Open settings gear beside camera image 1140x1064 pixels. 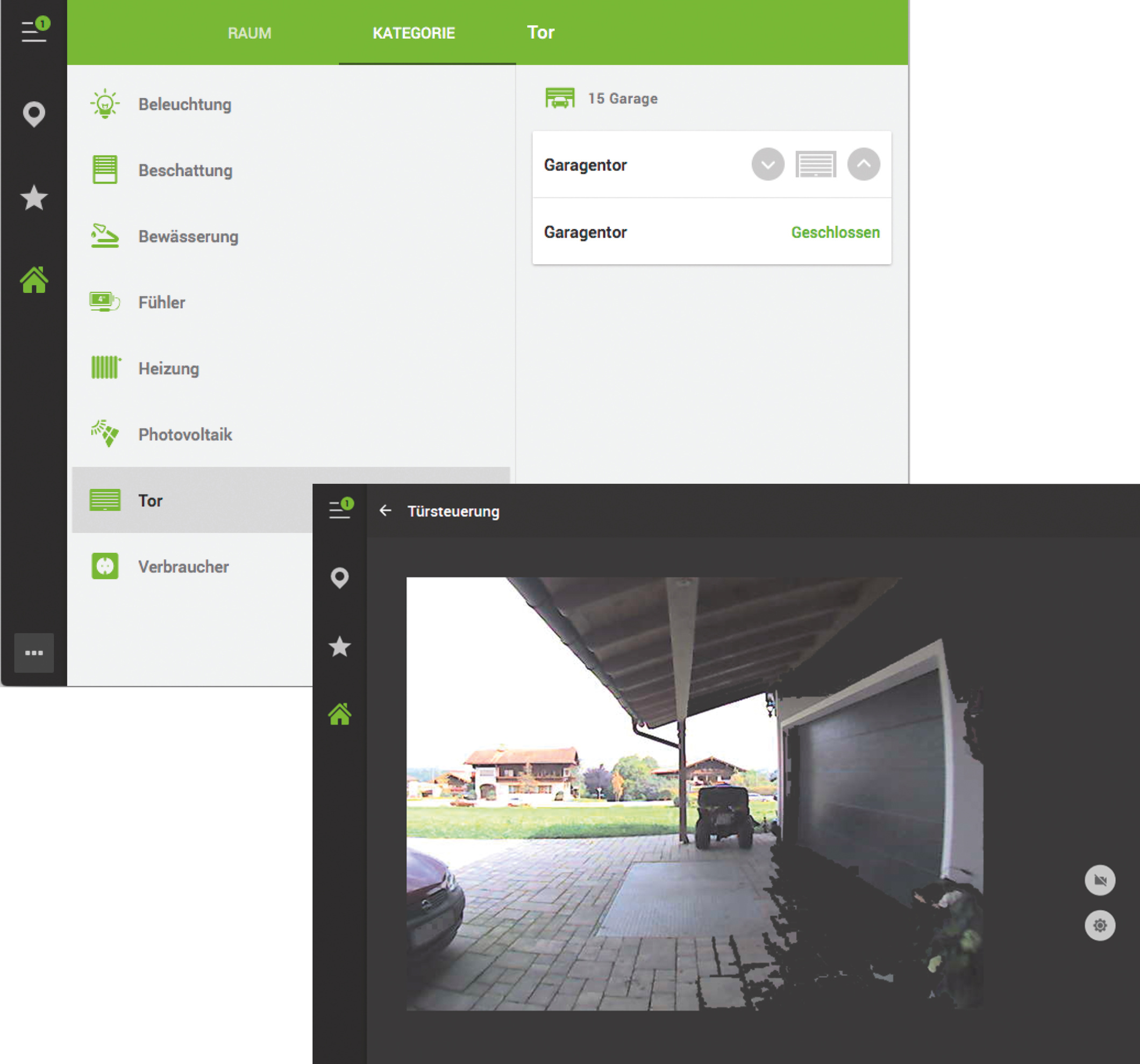pos(1099,925)
